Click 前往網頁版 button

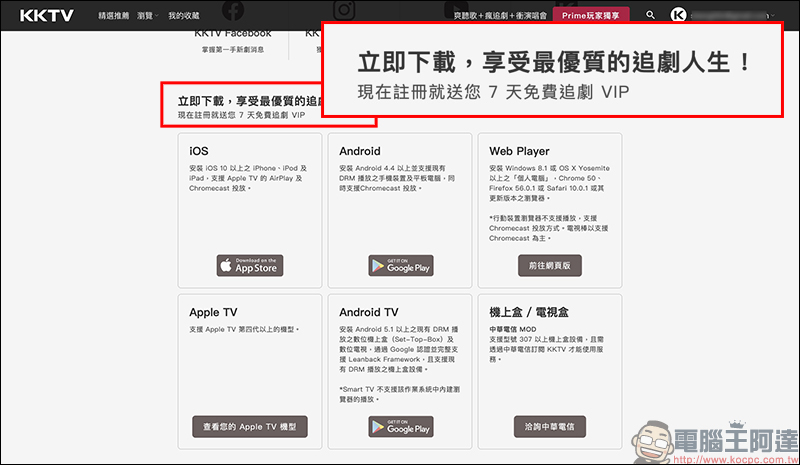[549, 265]
